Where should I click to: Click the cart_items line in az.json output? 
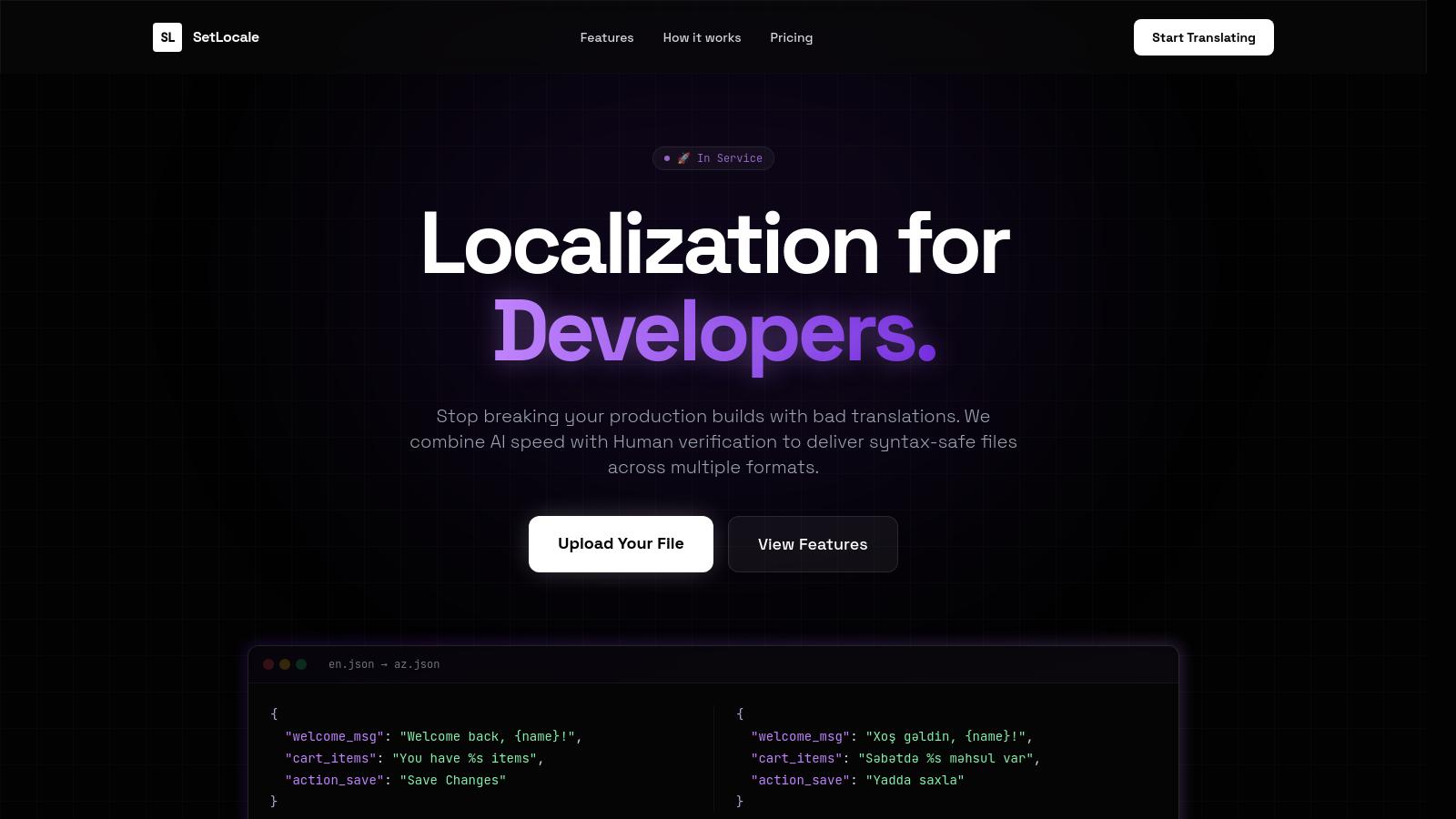(895, 758)
